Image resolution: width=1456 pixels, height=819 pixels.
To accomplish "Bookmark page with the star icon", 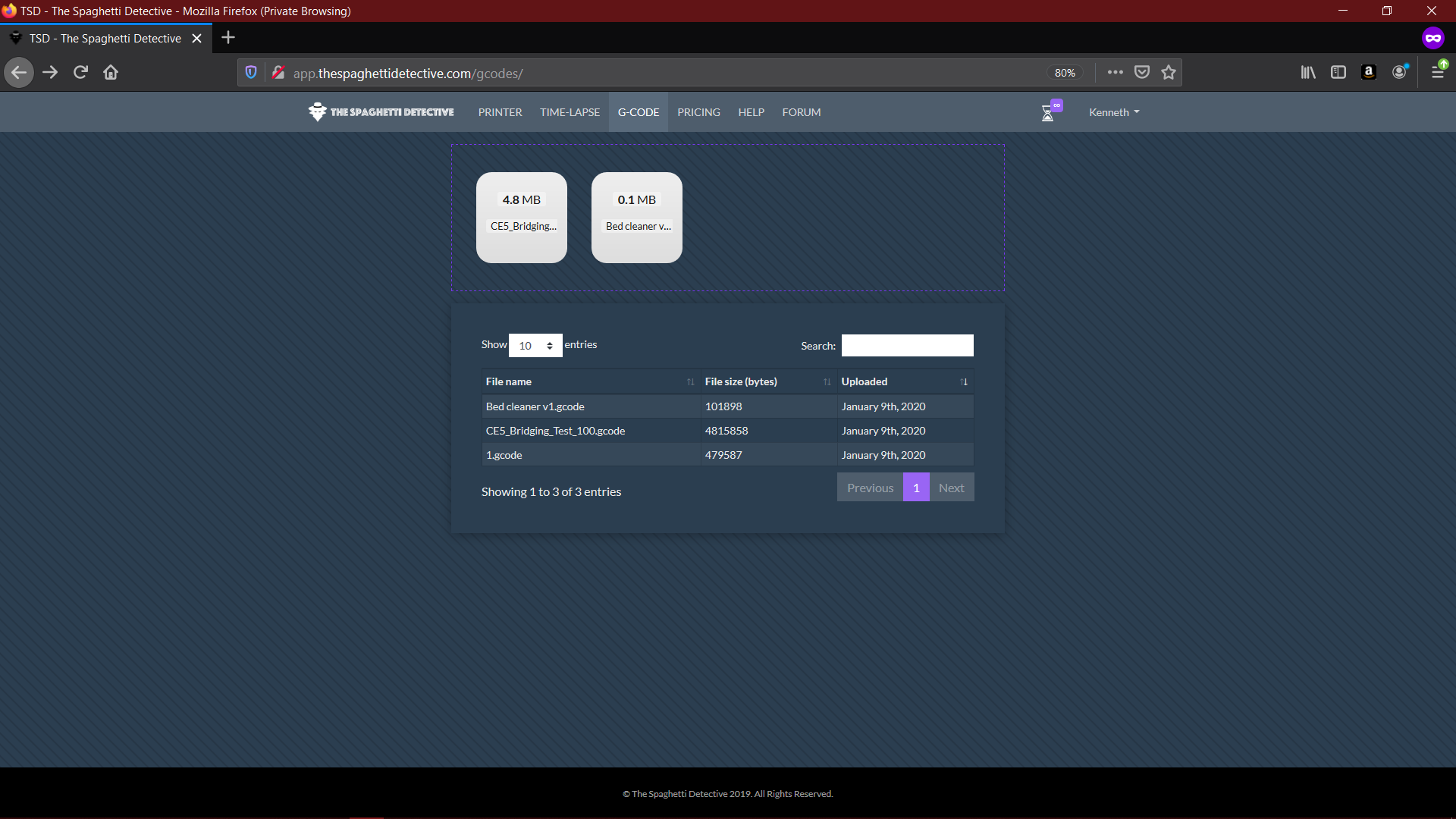I will tap(1169, 73).
